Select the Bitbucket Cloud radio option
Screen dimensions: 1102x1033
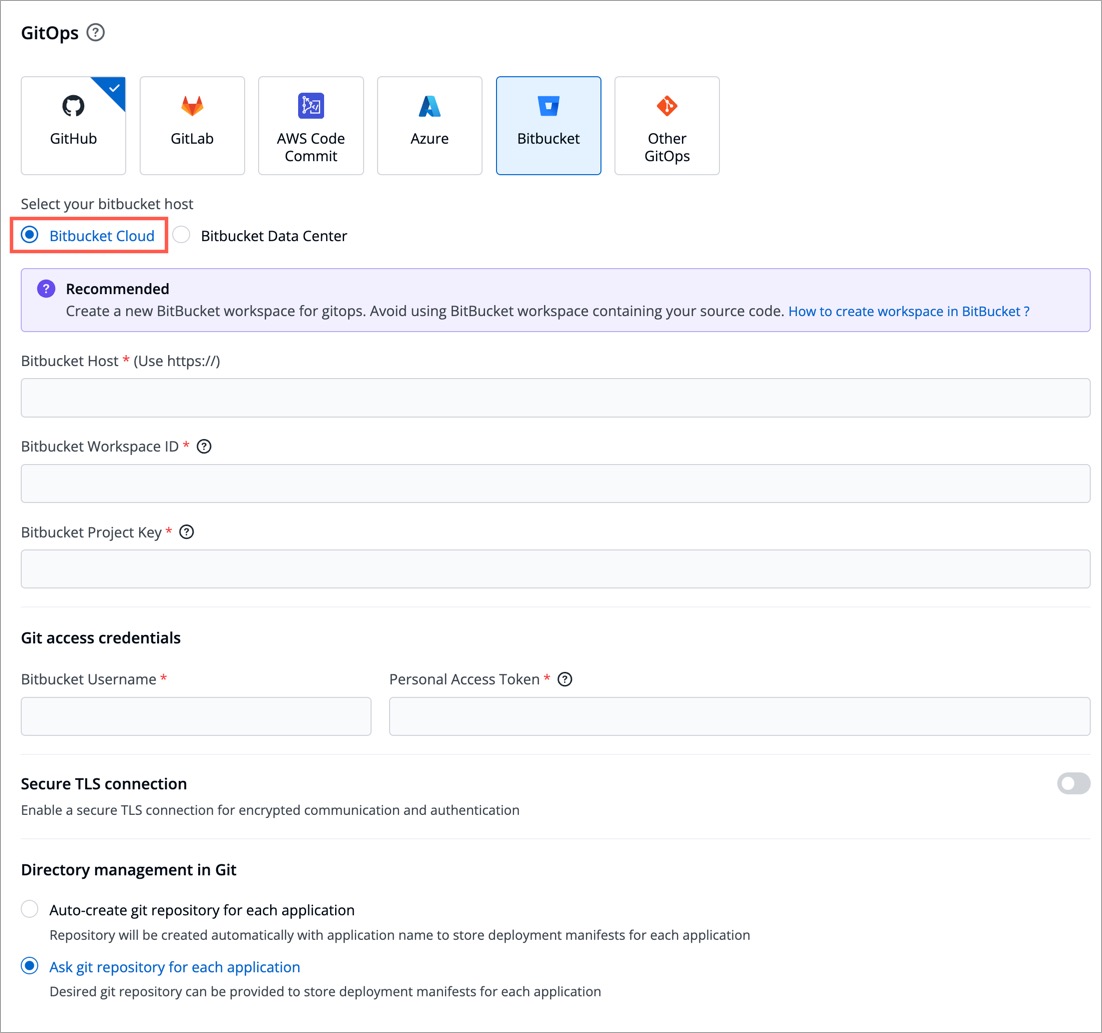(30, 236)
